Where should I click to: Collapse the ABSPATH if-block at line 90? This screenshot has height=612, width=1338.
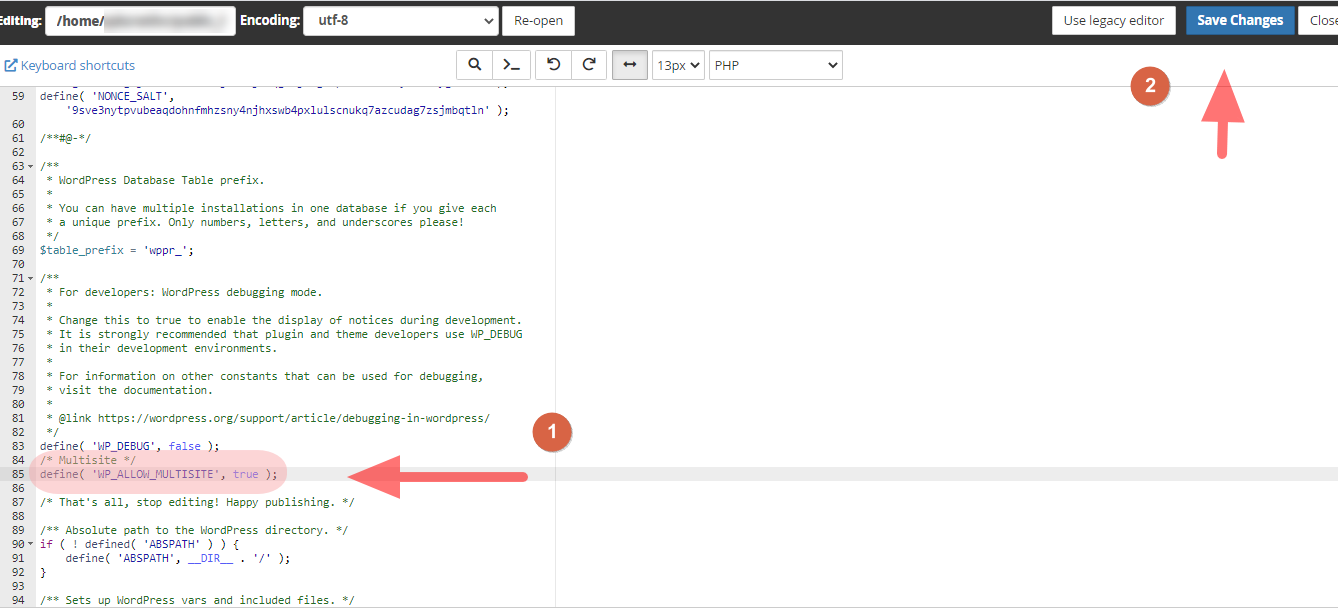point(30,544)
